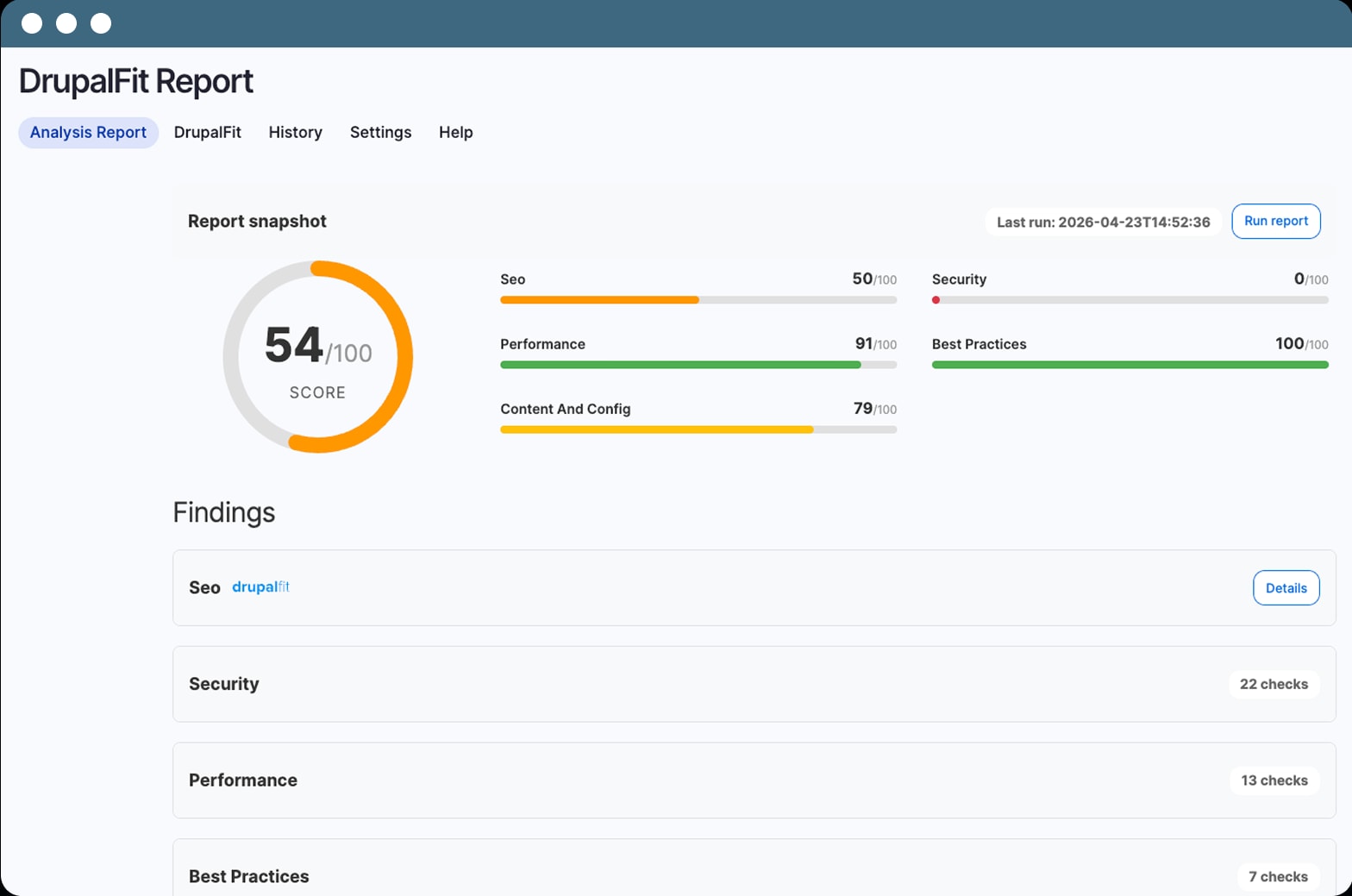Viewport: 1352px width, 896px height.
Task: Expand the Security findings section
Action: 754,684
